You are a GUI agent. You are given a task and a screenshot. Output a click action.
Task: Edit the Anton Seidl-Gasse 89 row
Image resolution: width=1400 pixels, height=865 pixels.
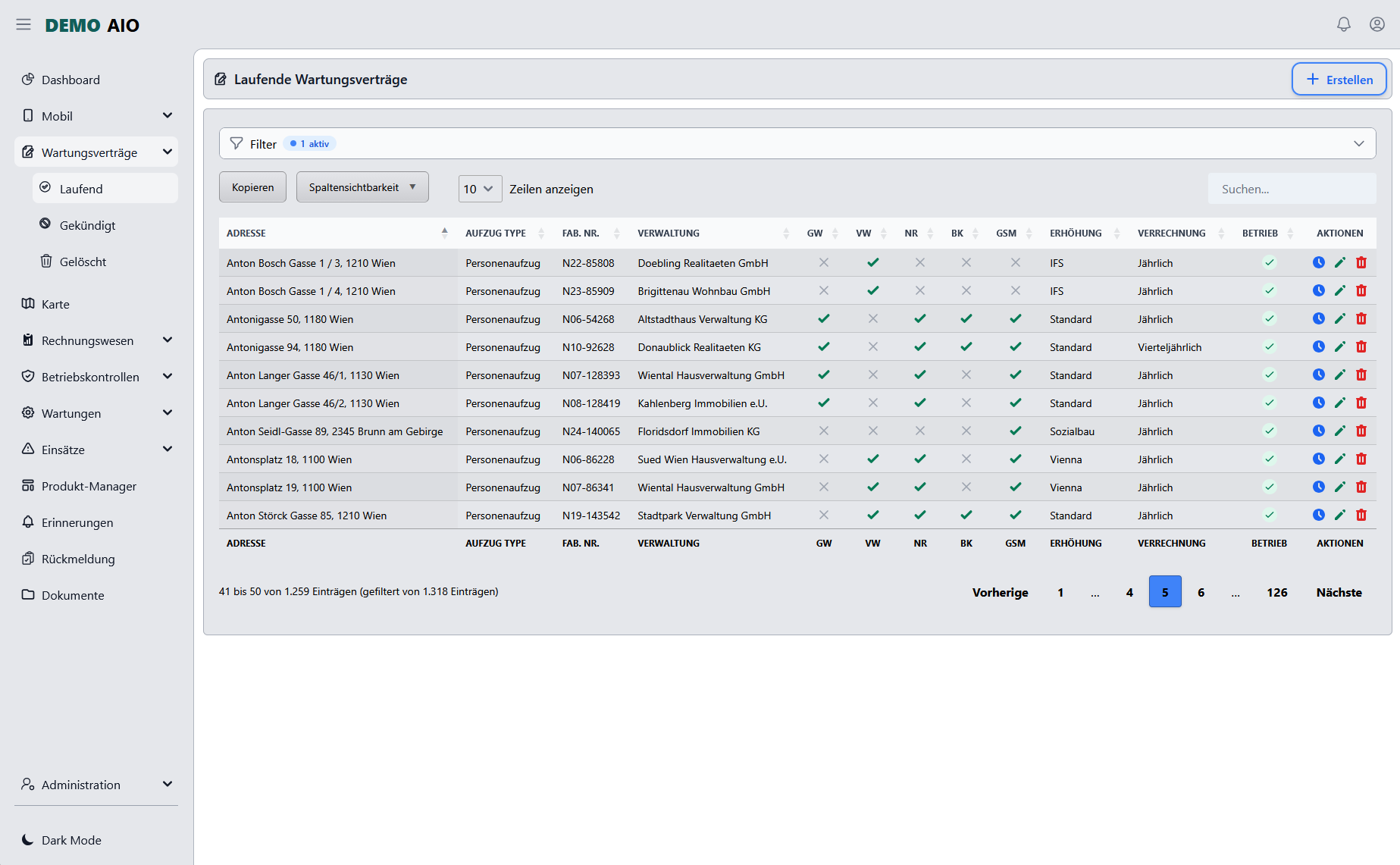pos(1340,431)
